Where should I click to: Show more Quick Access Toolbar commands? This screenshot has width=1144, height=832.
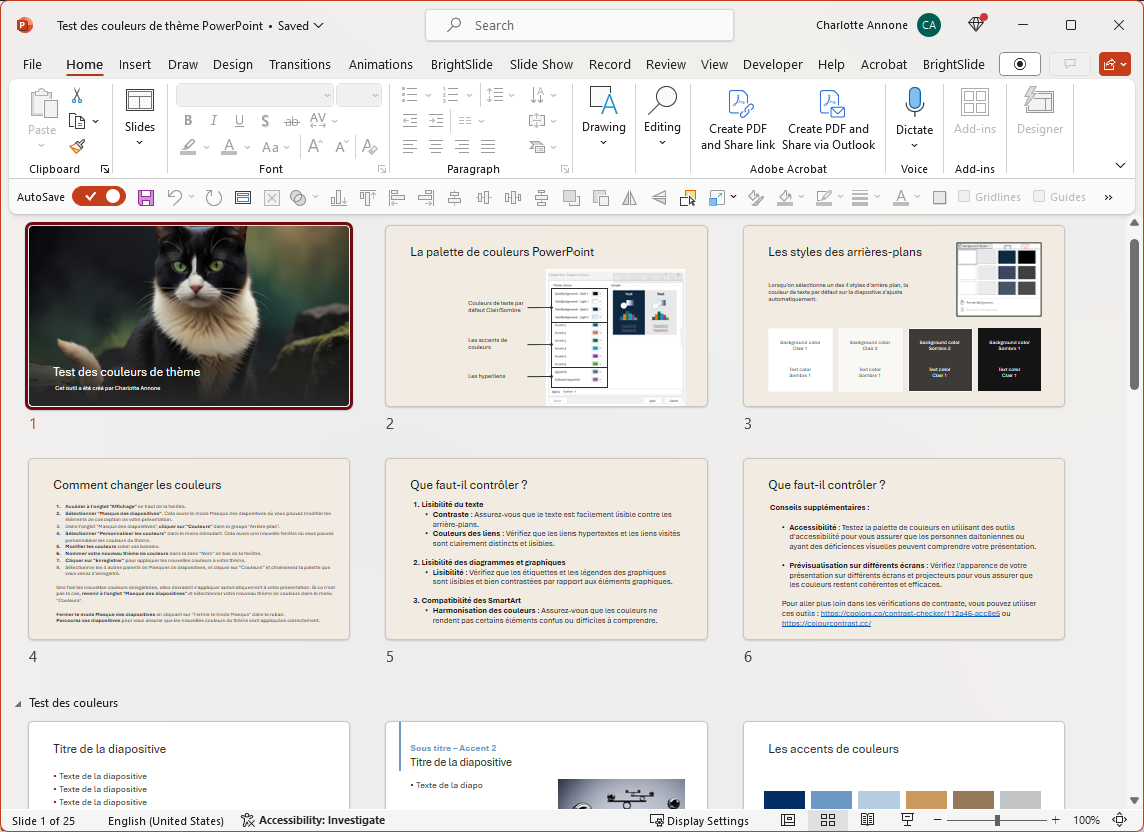pos(1108,197)
